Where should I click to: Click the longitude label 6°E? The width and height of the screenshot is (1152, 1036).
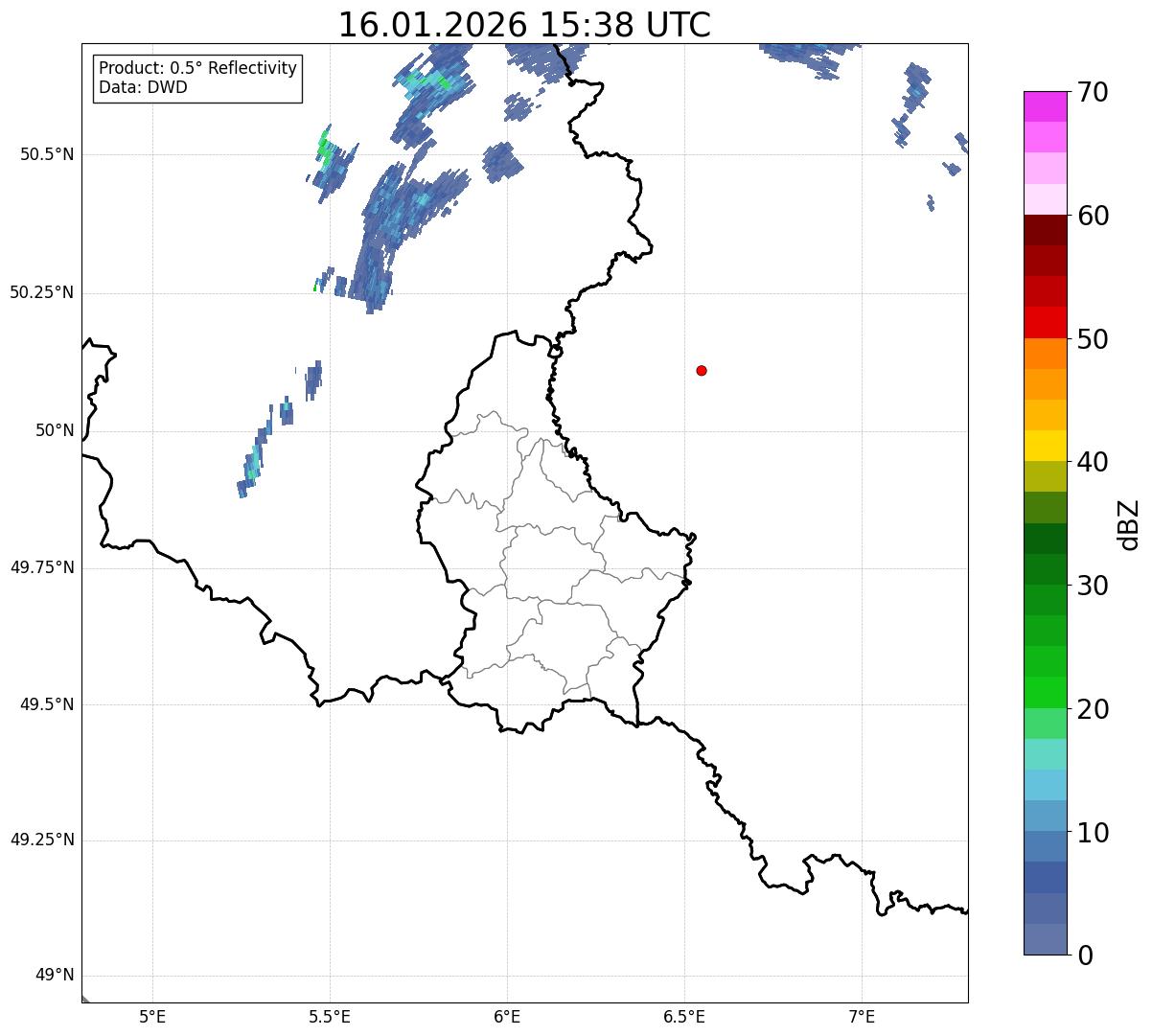tap(507, 1017)
